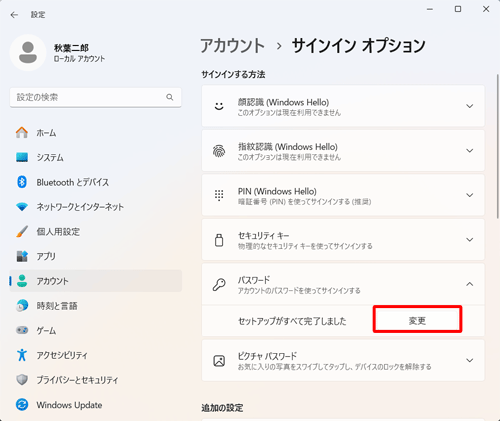500x421 pixels.
Task: Click the アカウント person icon
Action: coord(22,281)
